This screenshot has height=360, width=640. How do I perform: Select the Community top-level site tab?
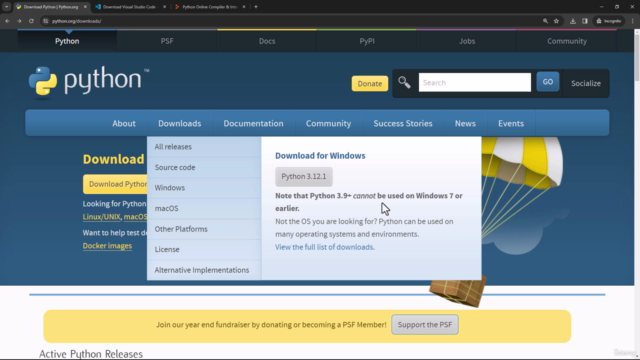(567, 41)
